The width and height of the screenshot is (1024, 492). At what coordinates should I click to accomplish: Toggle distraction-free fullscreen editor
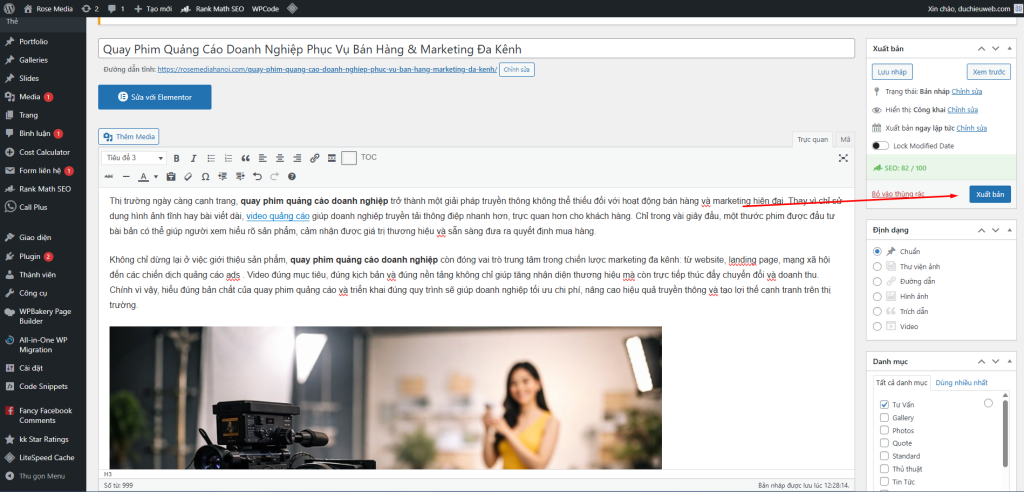[843, 158]
